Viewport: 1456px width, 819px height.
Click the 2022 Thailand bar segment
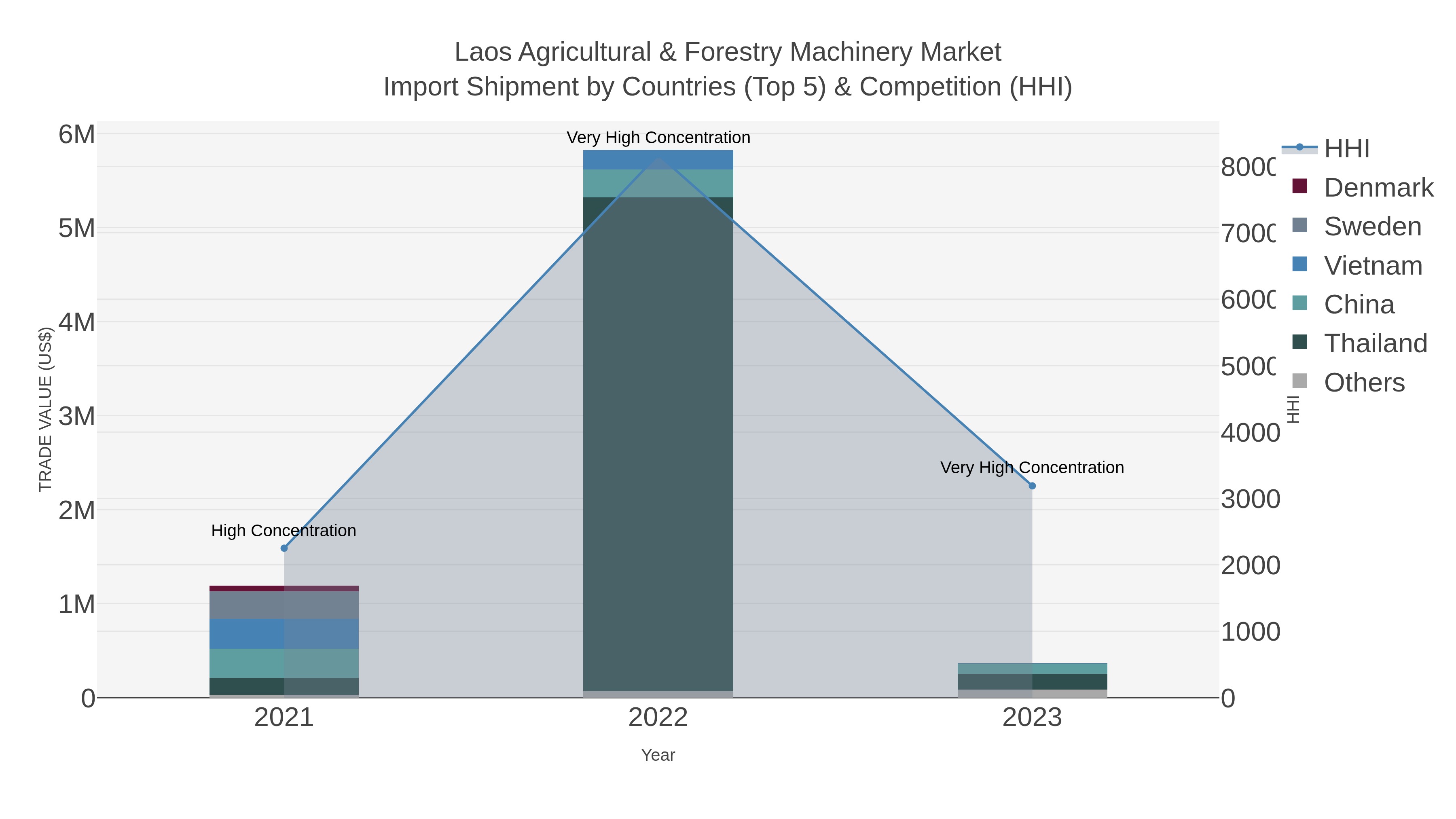(x=658, y=444)
